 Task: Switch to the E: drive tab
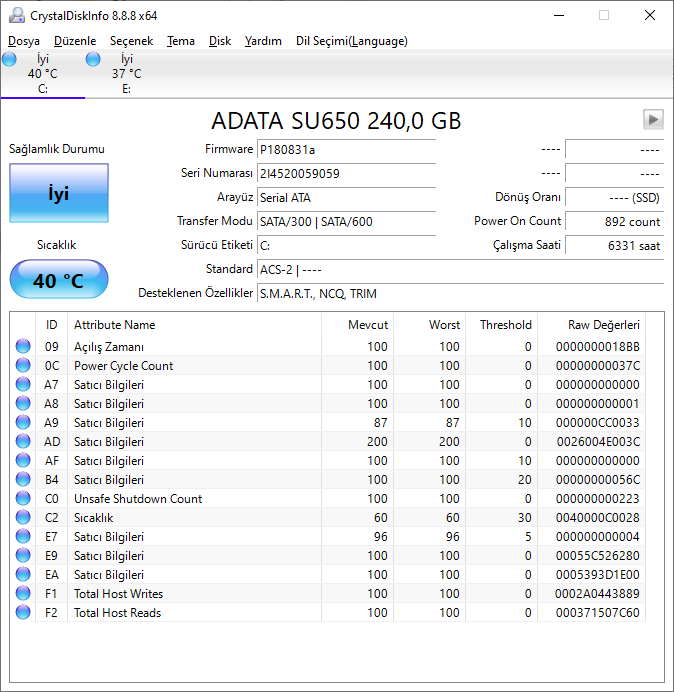[126, 74]
